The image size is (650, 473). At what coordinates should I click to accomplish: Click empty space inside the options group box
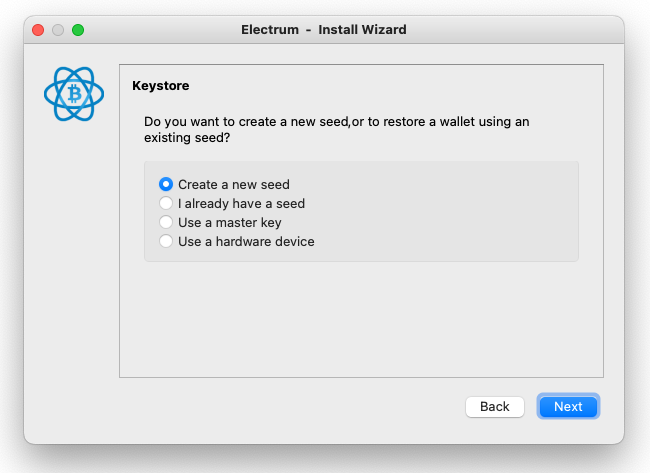click(446, 211)
